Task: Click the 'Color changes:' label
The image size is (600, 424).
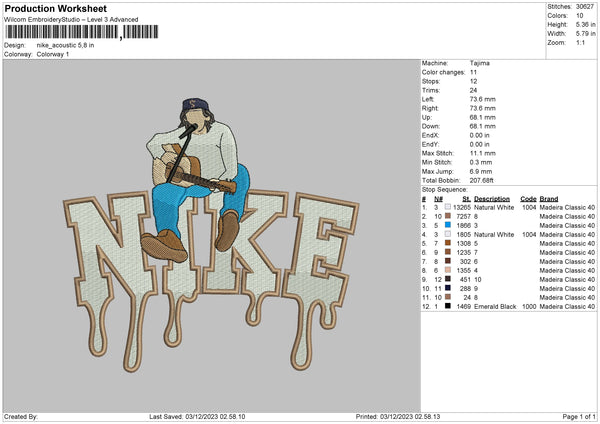Action: pos(443,72)
